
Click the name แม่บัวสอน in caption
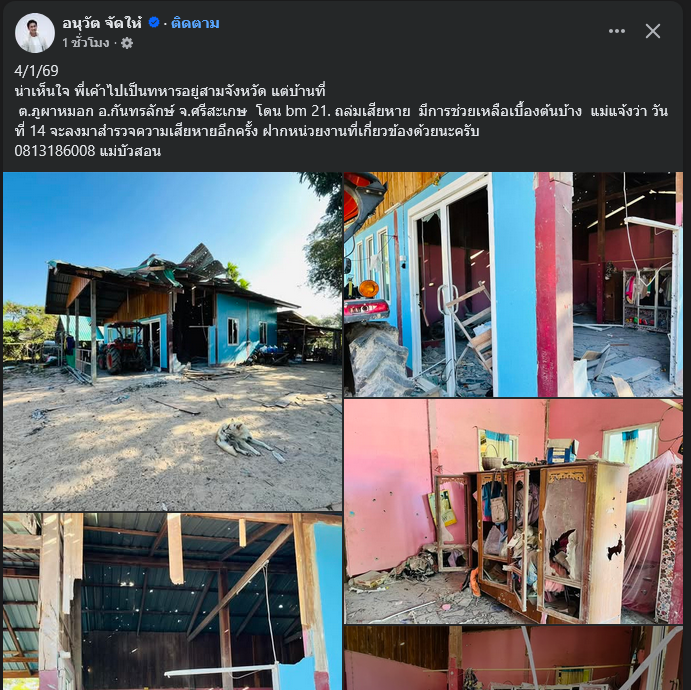(x=130, y=151)
